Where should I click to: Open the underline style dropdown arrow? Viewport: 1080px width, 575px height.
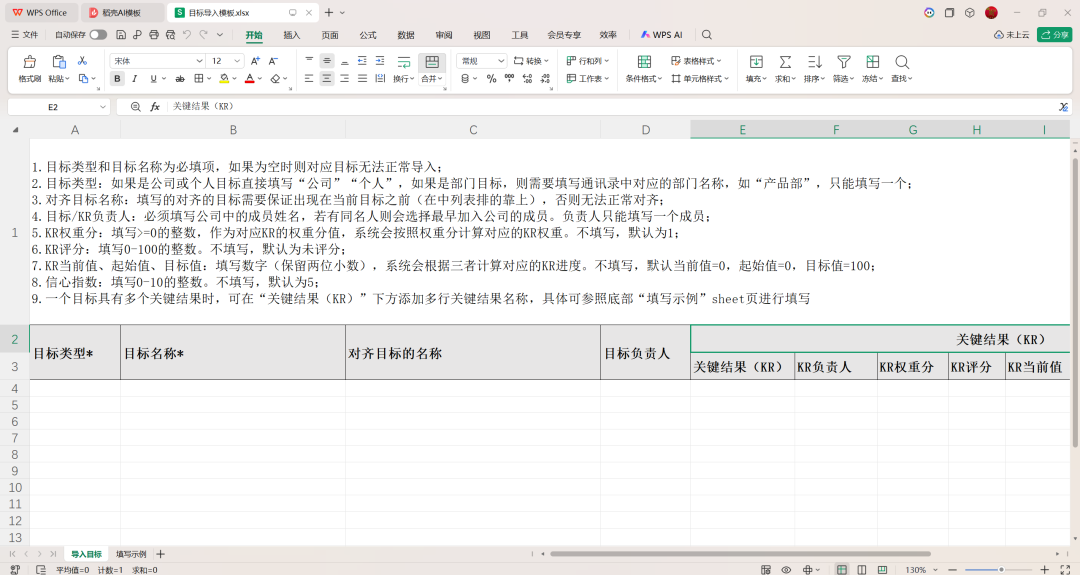click(164, 79)
